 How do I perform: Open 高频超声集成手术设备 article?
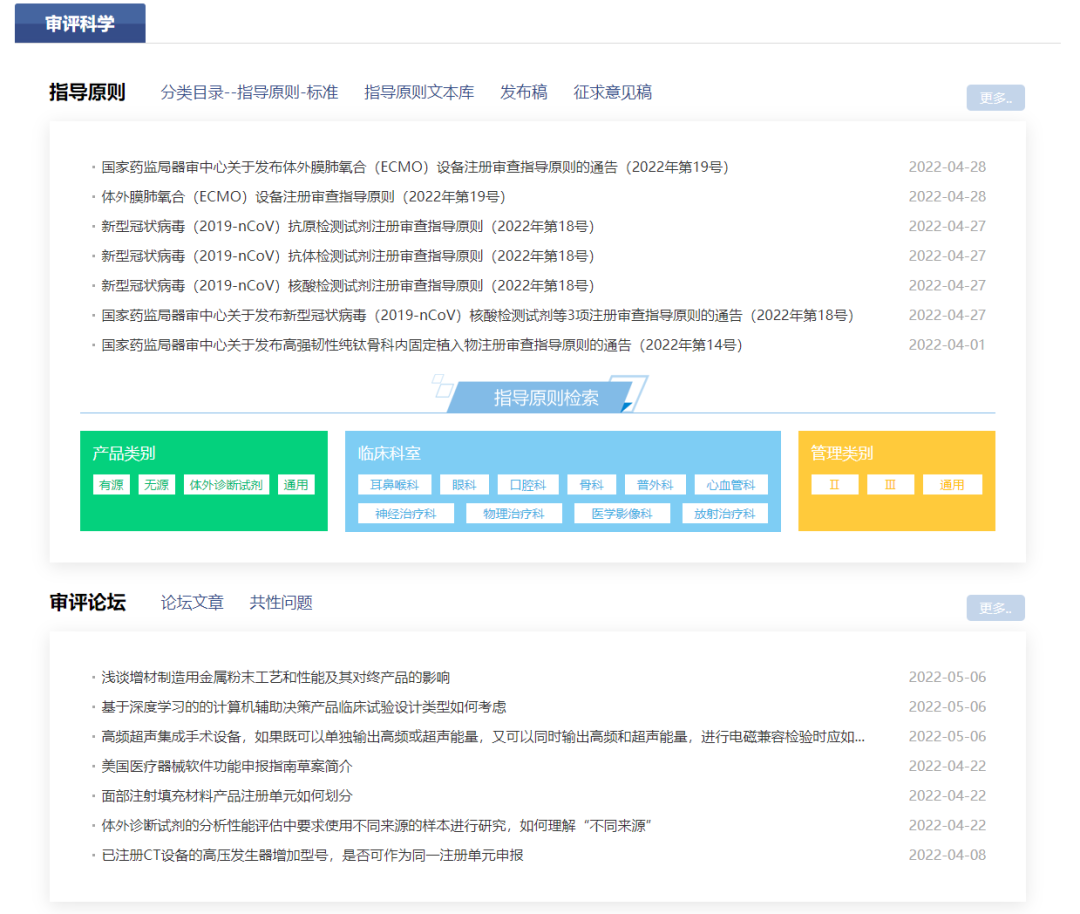pyautogui.click(x=483, y=737)
